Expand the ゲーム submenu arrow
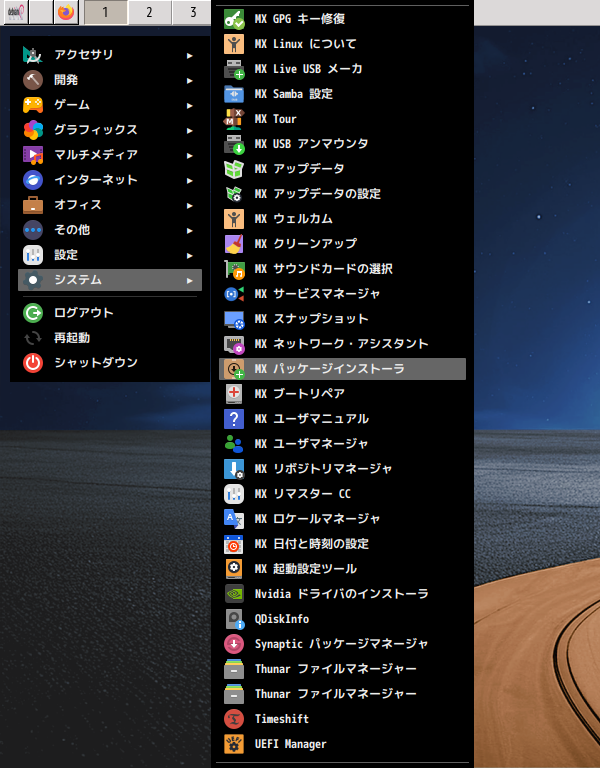The height and width of the screenshot is (768, 600). pos(190,106)
